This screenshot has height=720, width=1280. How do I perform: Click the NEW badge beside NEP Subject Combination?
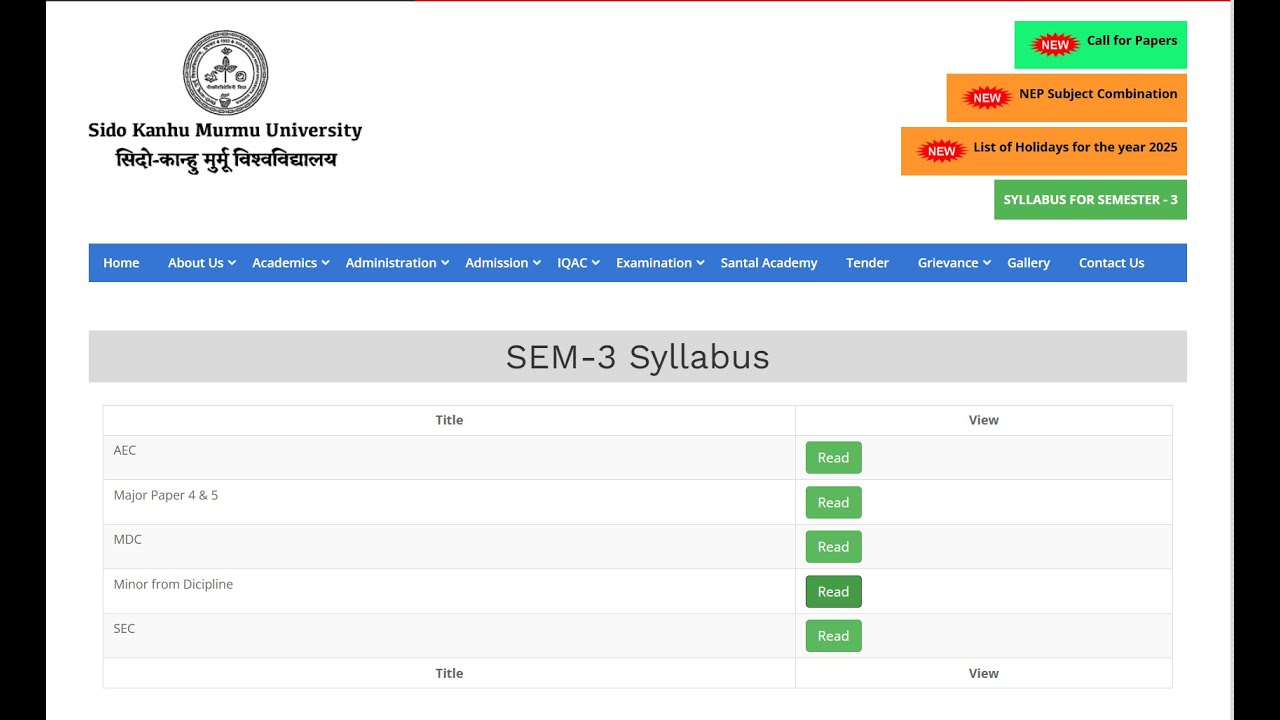pos(987,97)
